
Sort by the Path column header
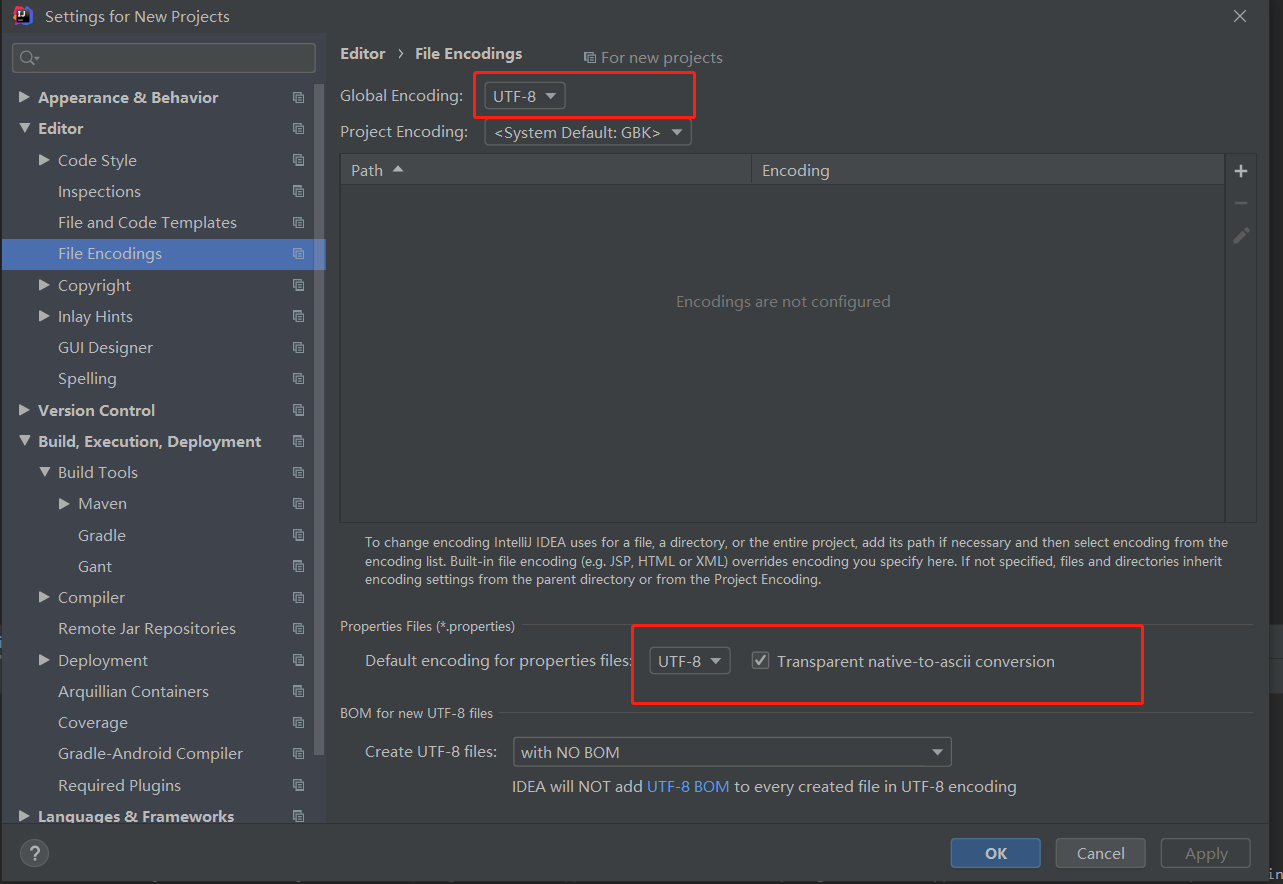point(545,170)
